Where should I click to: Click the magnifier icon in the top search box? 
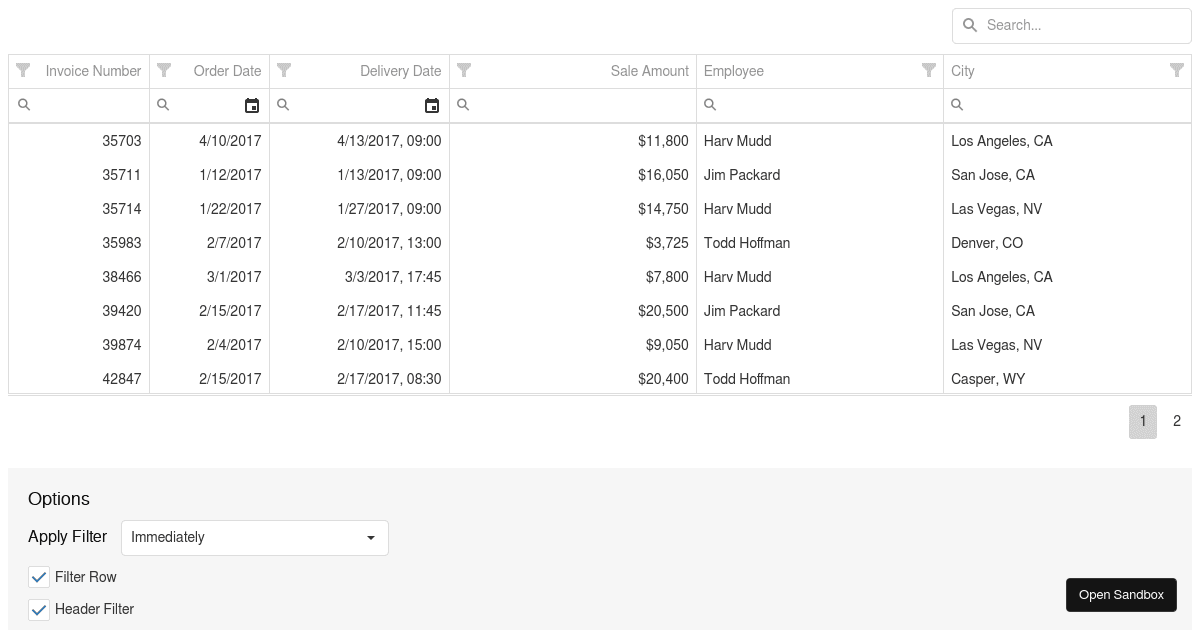pyautogui.click(x=970, y=25)
